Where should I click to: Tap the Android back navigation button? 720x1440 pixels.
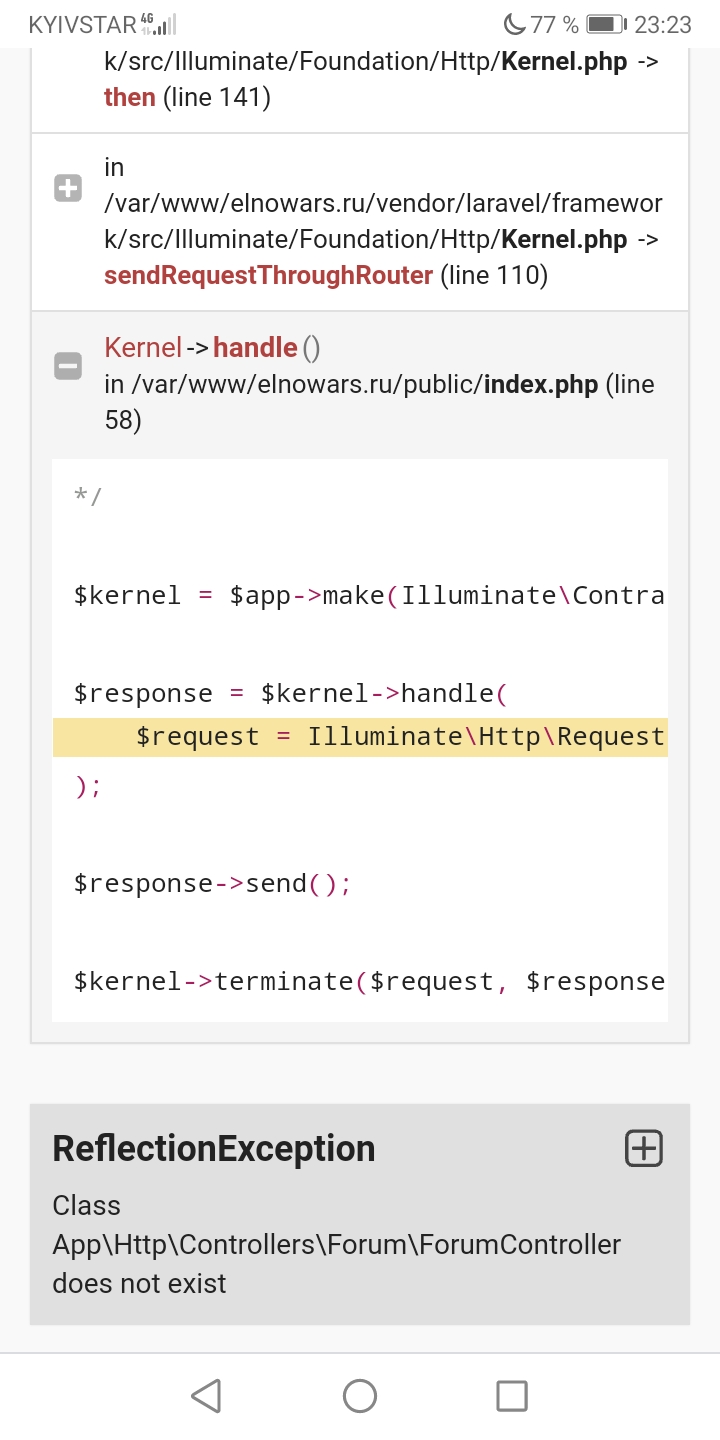click(206, 1395)
